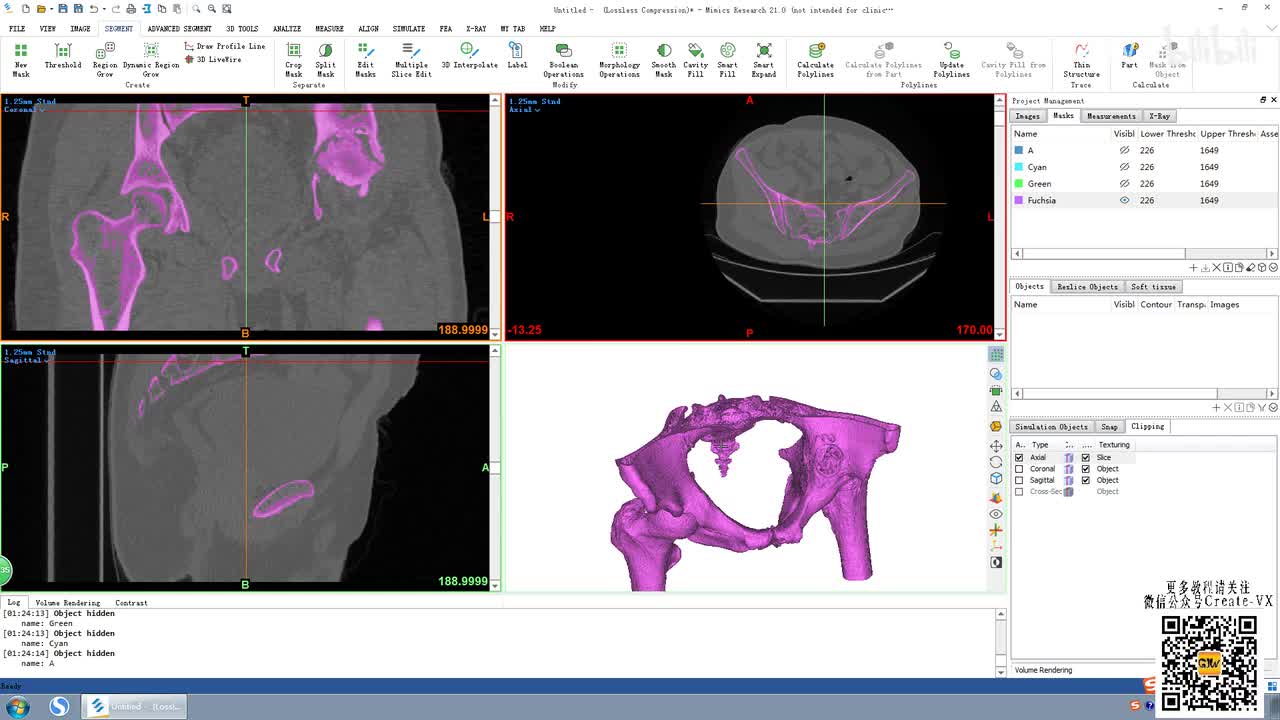This screenshot has height=720, width=1280.
Task: Launch Dynamic Region Grow
Action: (151, 59)
